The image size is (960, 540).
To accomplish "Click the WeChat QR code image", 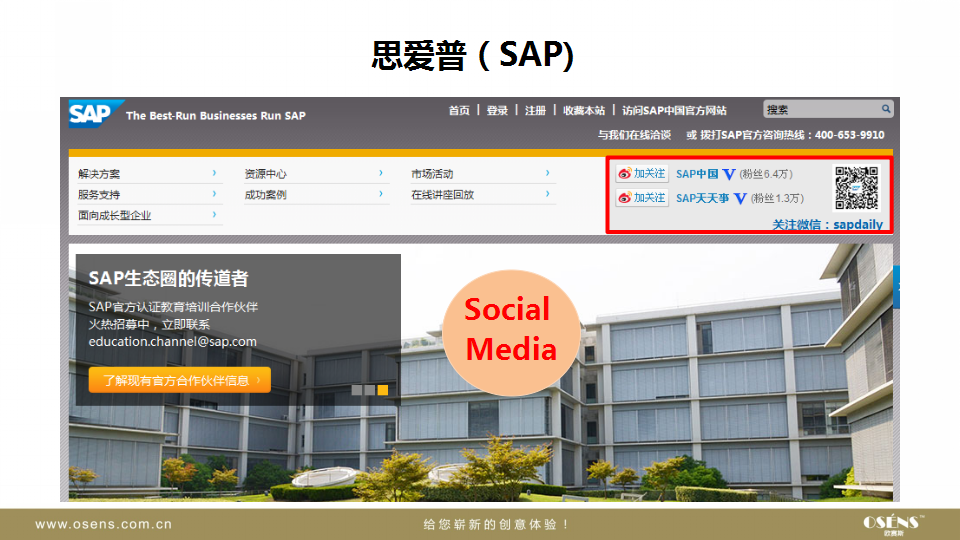I will click(x=857, y=188).
